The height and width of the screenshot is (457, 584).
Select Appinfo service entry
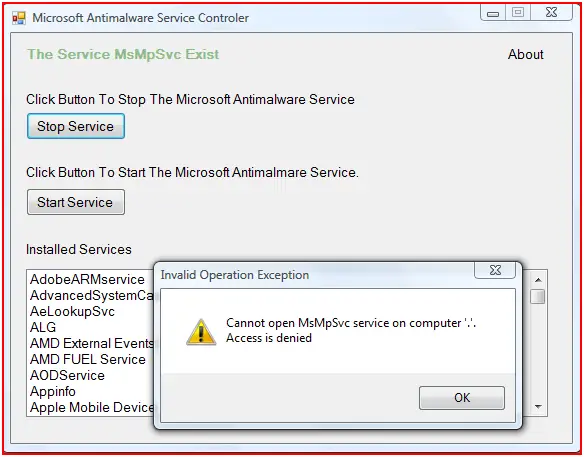pyautogui.click(x=53, y=391)
